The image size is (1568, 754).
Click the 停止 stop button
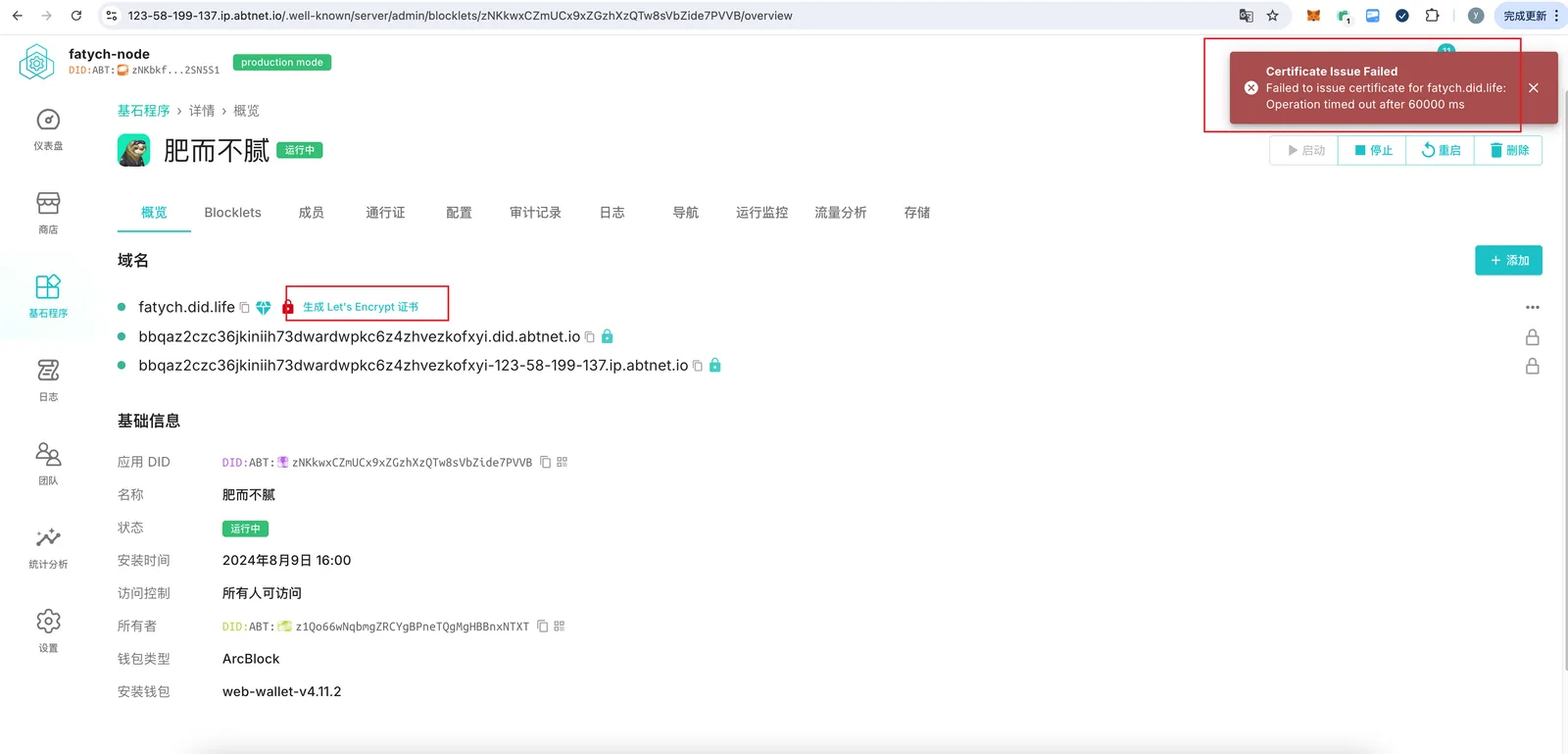point(1373,150)
